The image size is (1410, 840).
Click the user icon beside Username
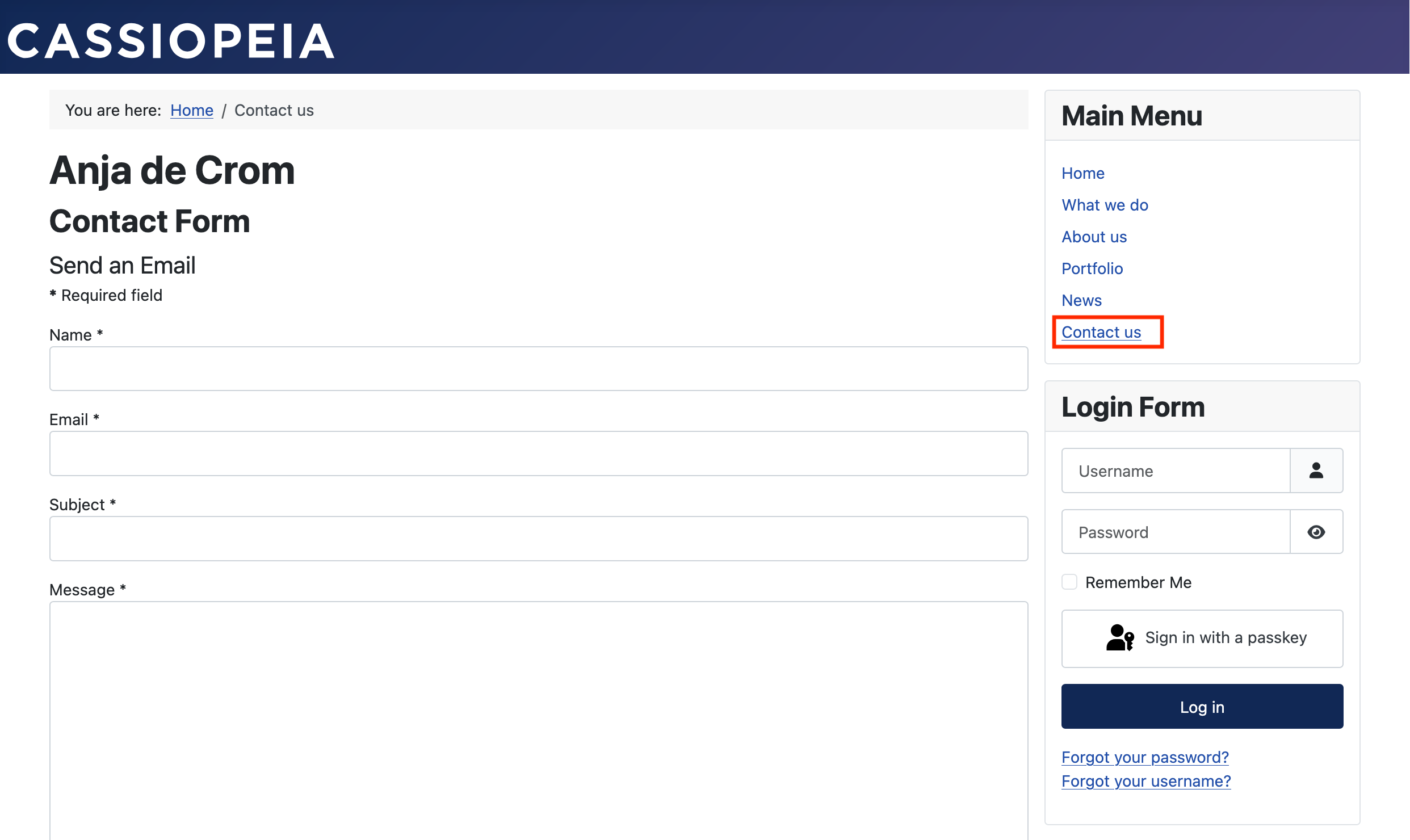click(1316, 471)
